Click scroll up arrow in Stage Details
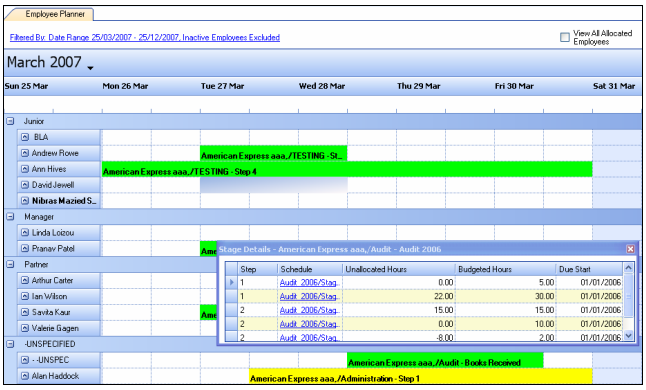 (x=628, y=268)
